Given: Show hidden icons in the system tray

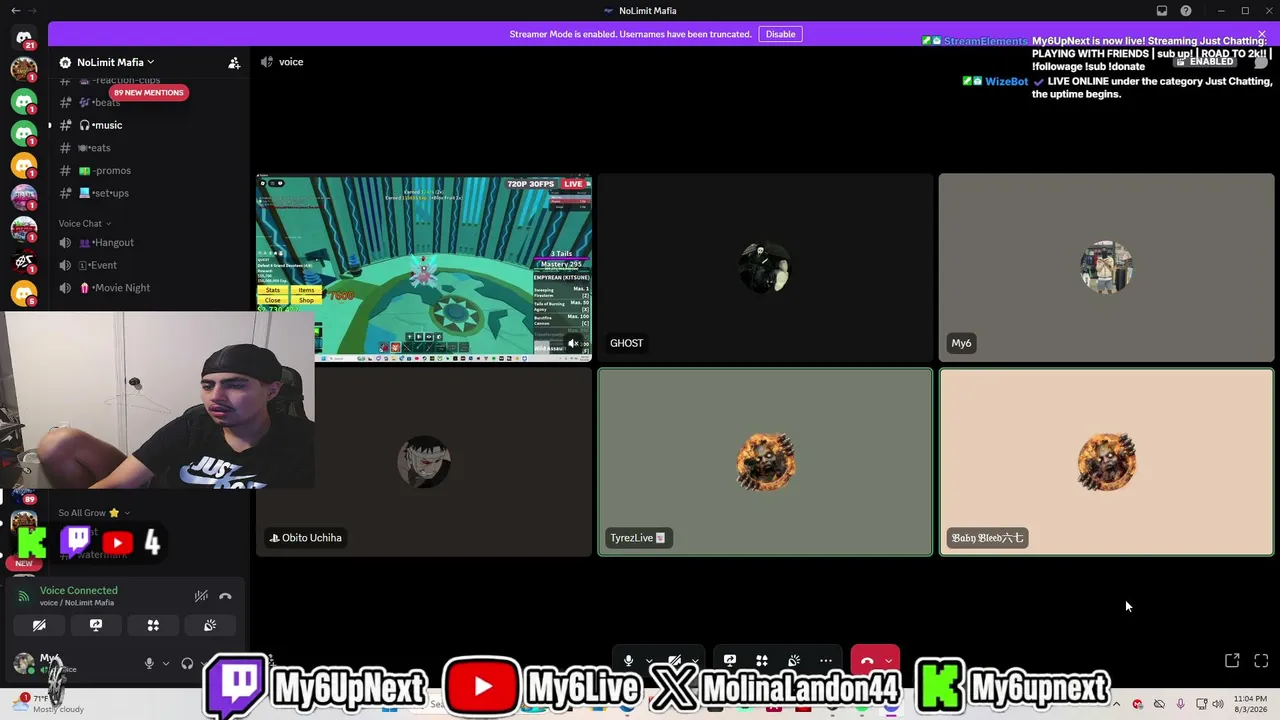Looking at the screenshot, I should [1116, 704].
